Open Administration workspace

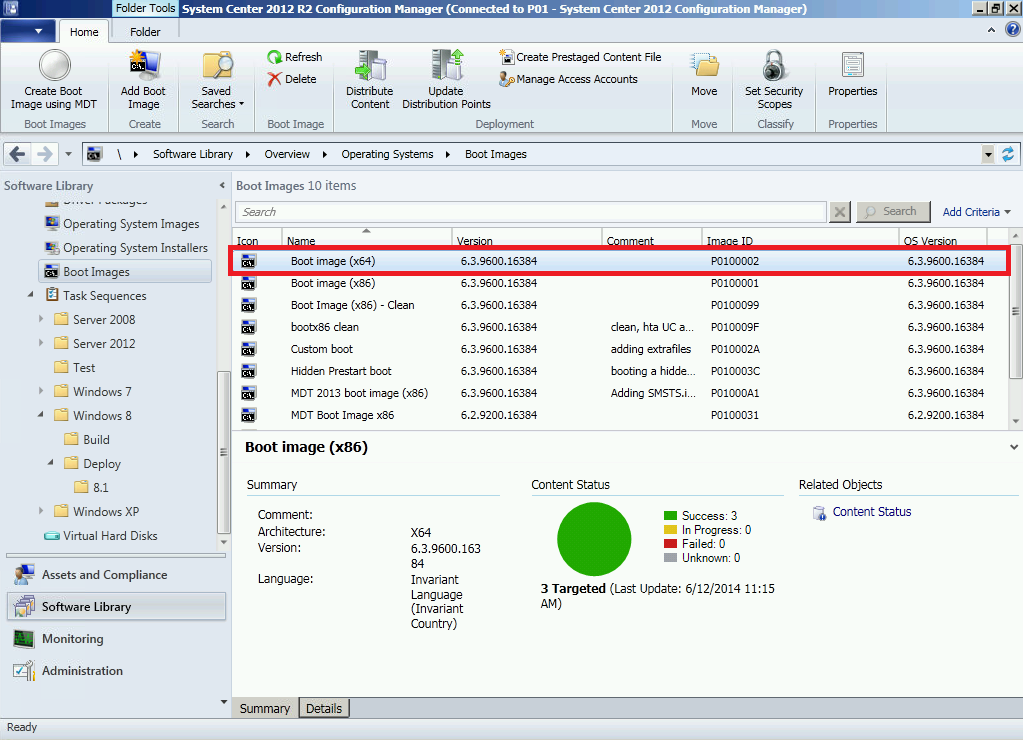click(x=117, y=671)
